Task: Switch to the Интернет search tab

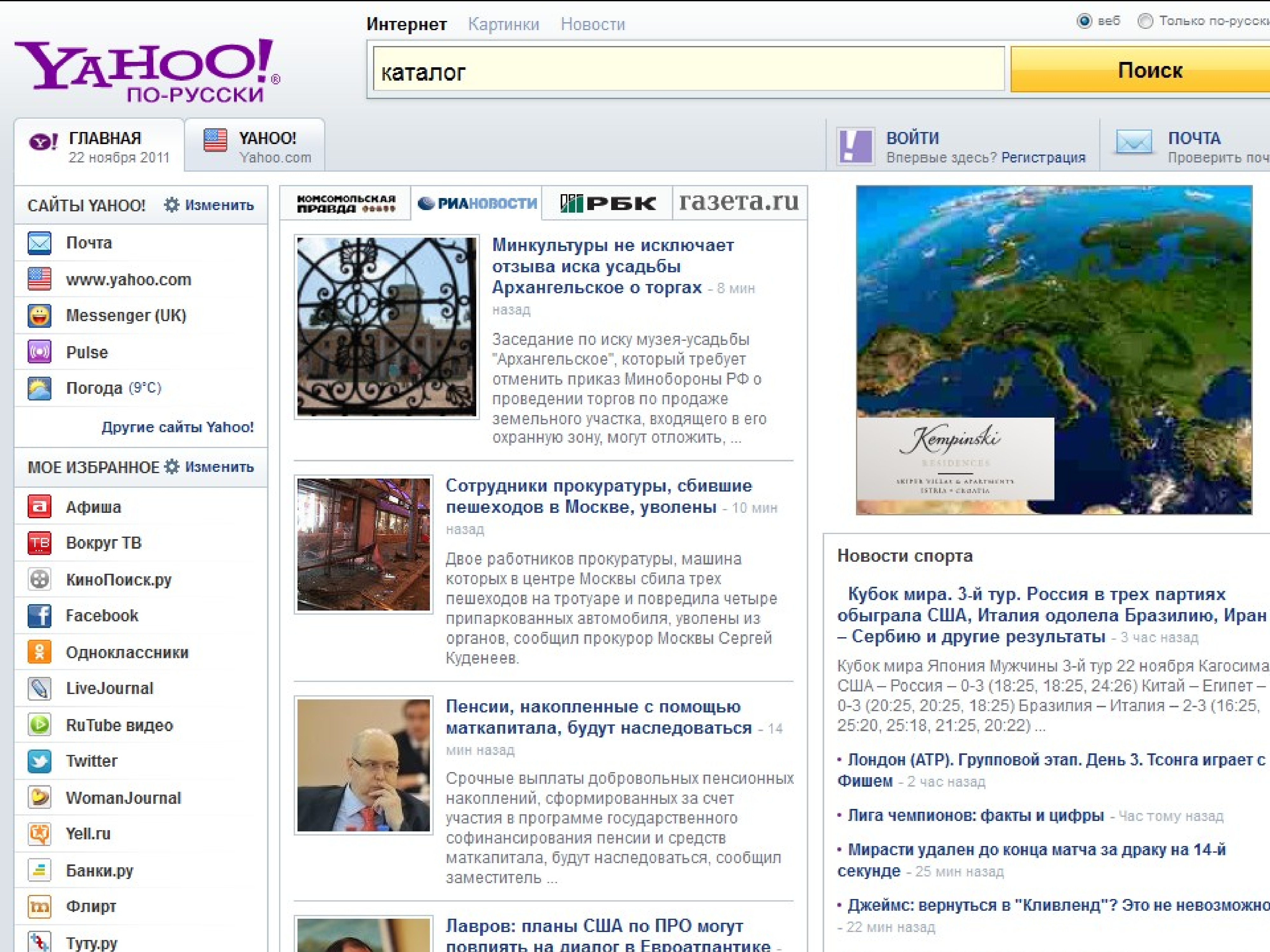Action: click(406, 24)
